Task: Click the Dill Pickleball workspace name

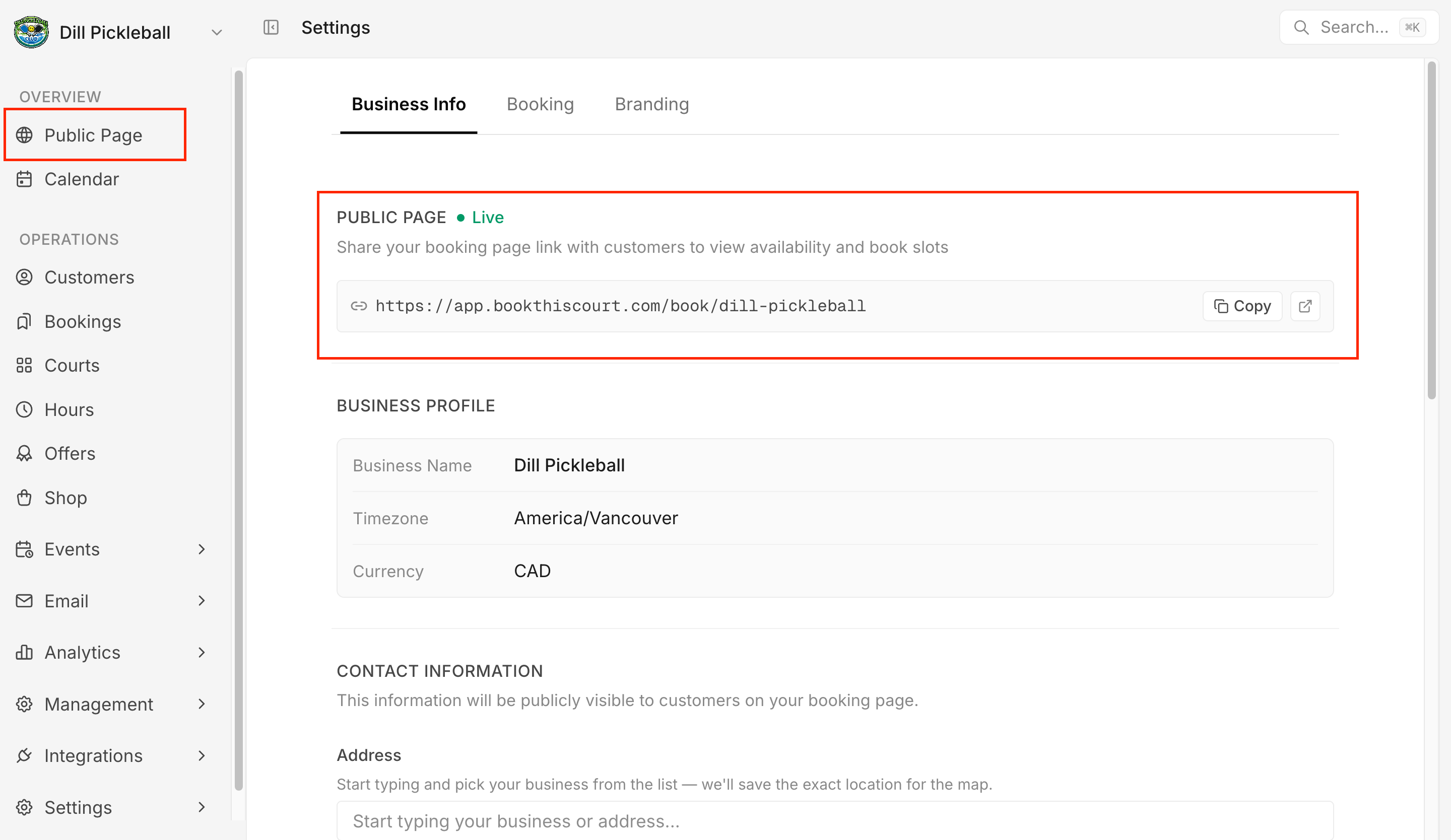Action: 114,33
